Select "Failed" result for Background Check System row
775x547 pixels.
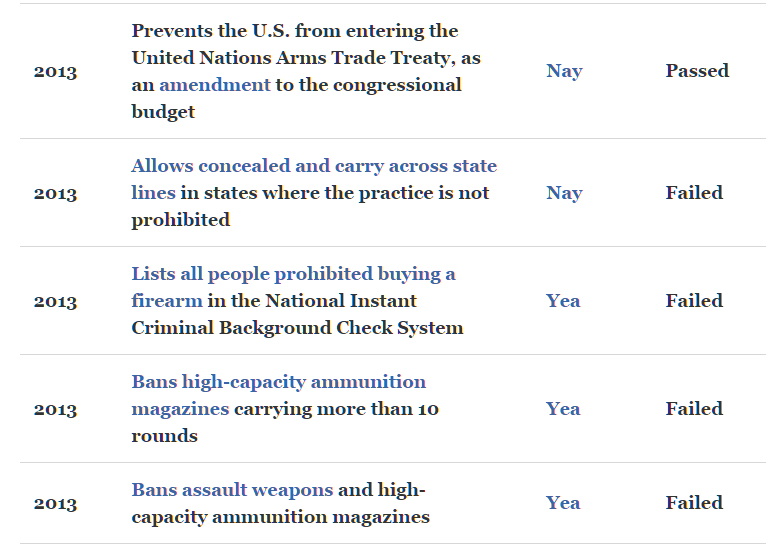click(694, 301)
